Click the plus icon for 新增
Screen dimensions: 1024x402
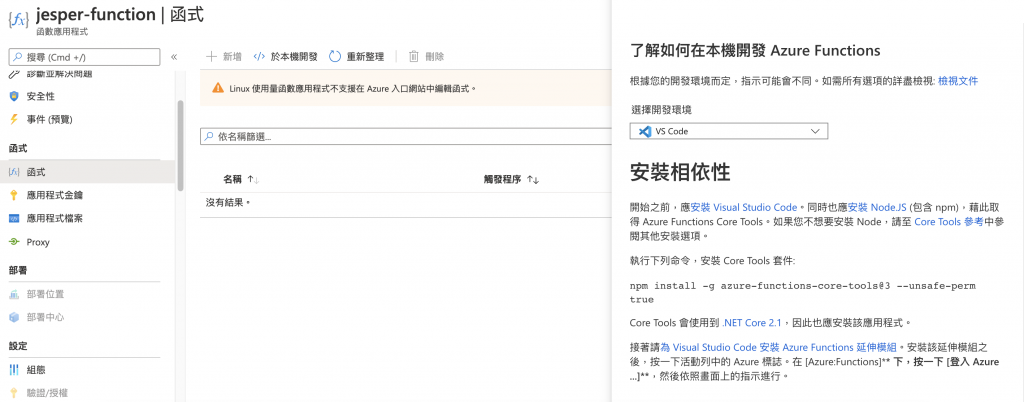pos(211,57)
